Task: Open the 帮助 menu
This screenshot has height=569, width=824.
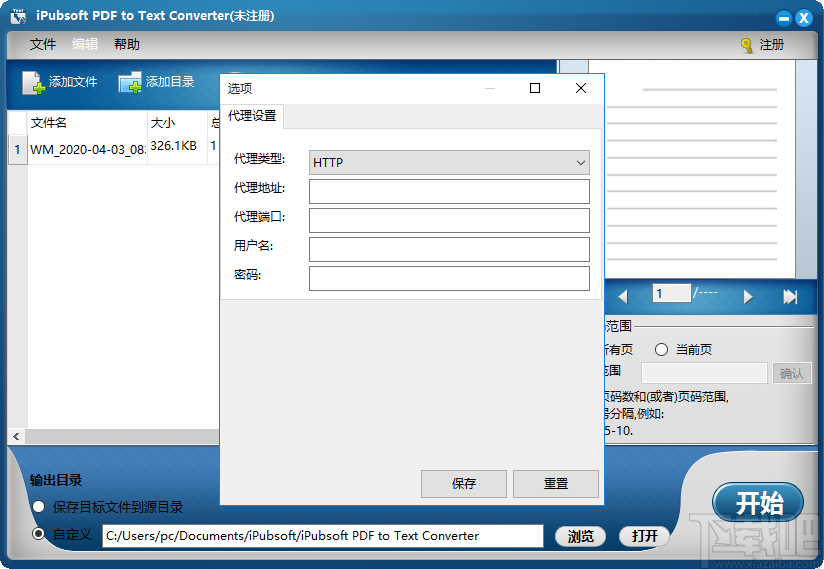Action: [x=127, y=45]
